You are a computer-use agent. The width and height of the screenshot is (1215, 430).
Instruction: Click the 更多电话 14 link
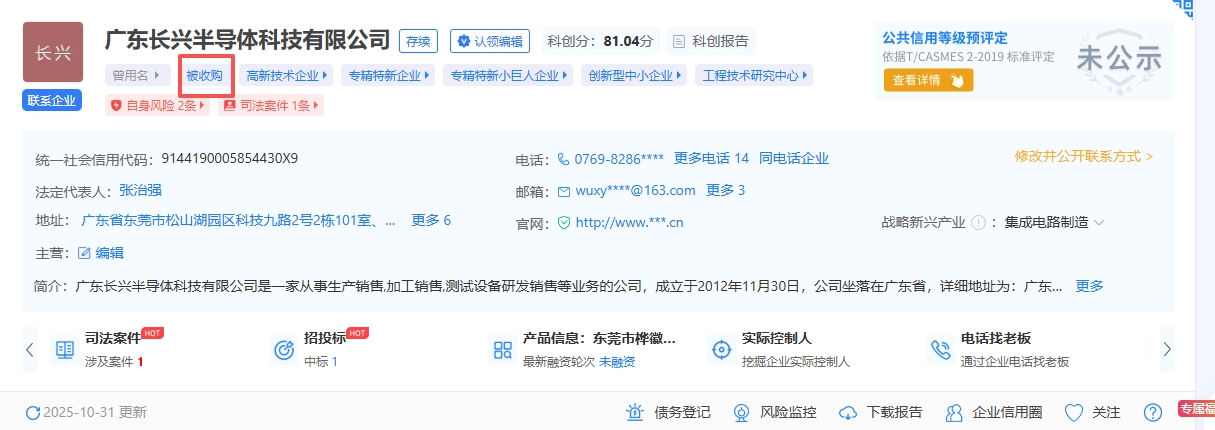[x=711, y=158]
